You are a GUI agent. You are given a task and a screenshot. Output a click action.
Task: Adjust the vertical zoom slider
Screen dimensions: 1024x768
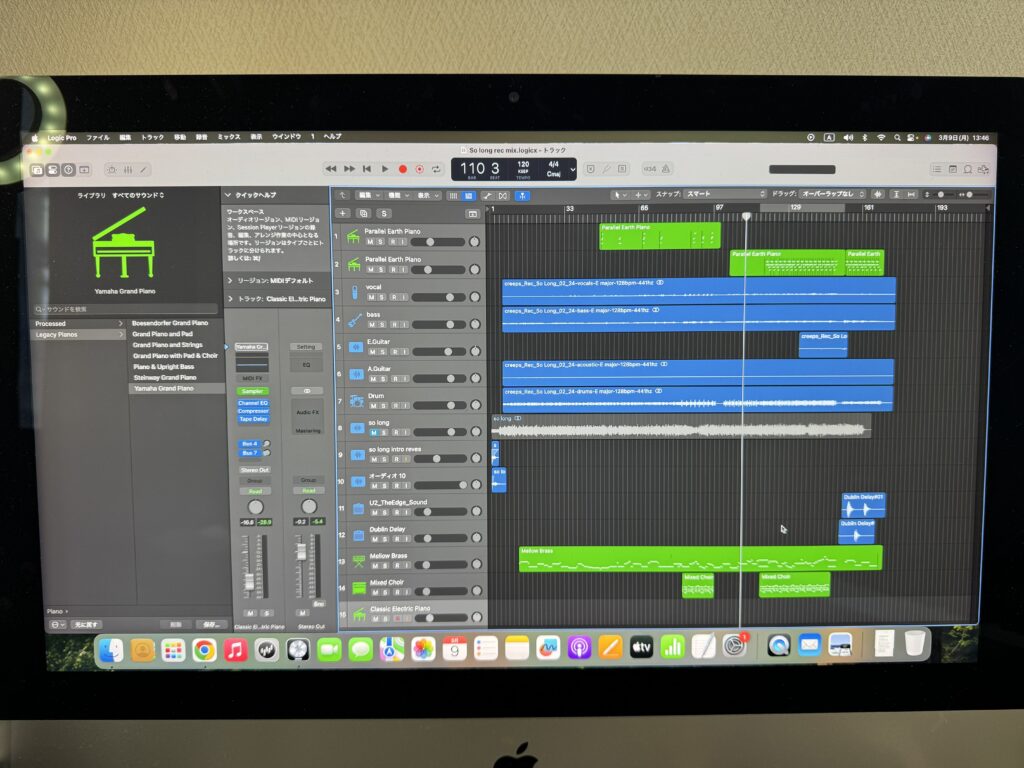click(x=940, y=194)
